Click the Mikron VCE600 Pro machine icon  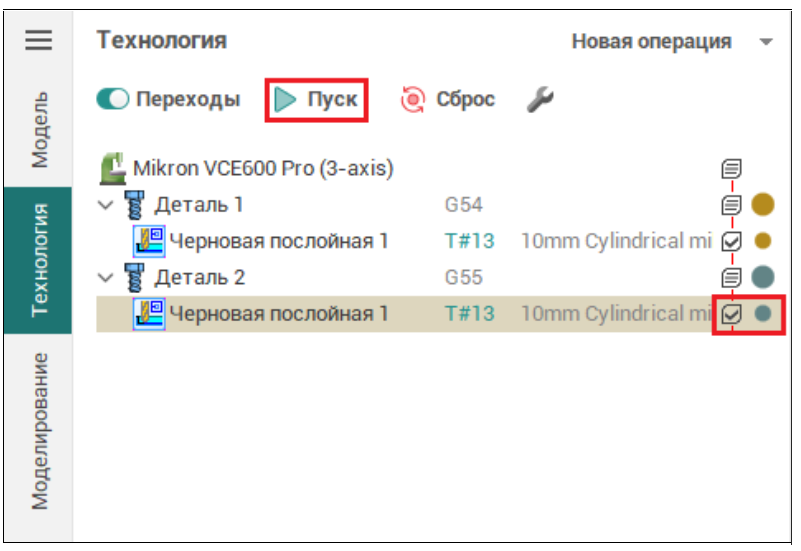click(x=115, y=168)
